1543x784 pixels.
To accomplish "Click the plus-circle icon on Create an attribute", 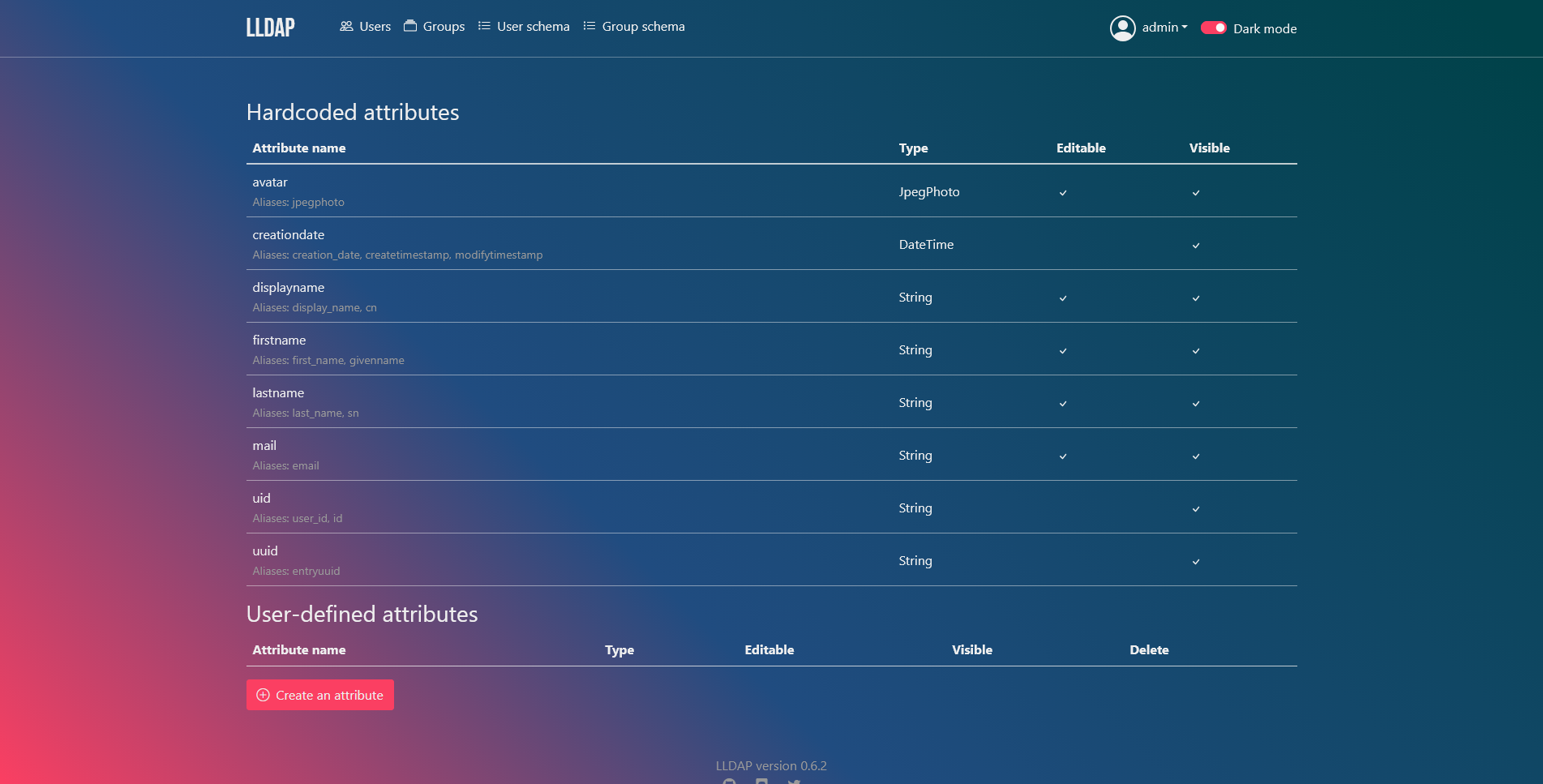I will tap(263, 695).
